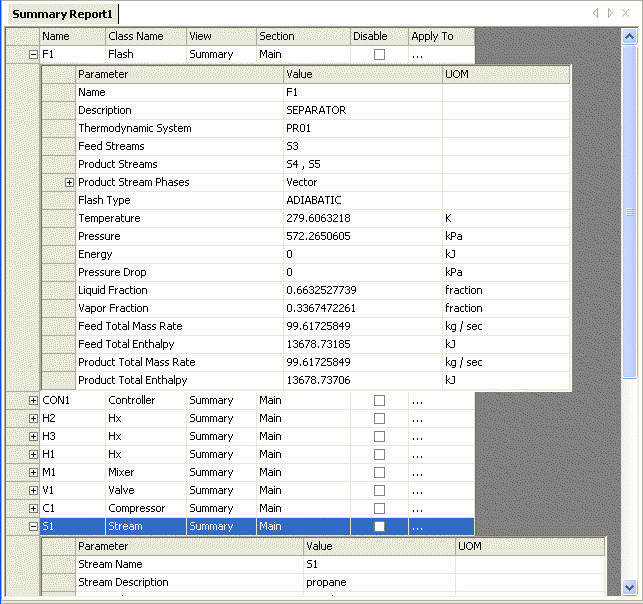Go to next tab with right arrow

[610, 13]
